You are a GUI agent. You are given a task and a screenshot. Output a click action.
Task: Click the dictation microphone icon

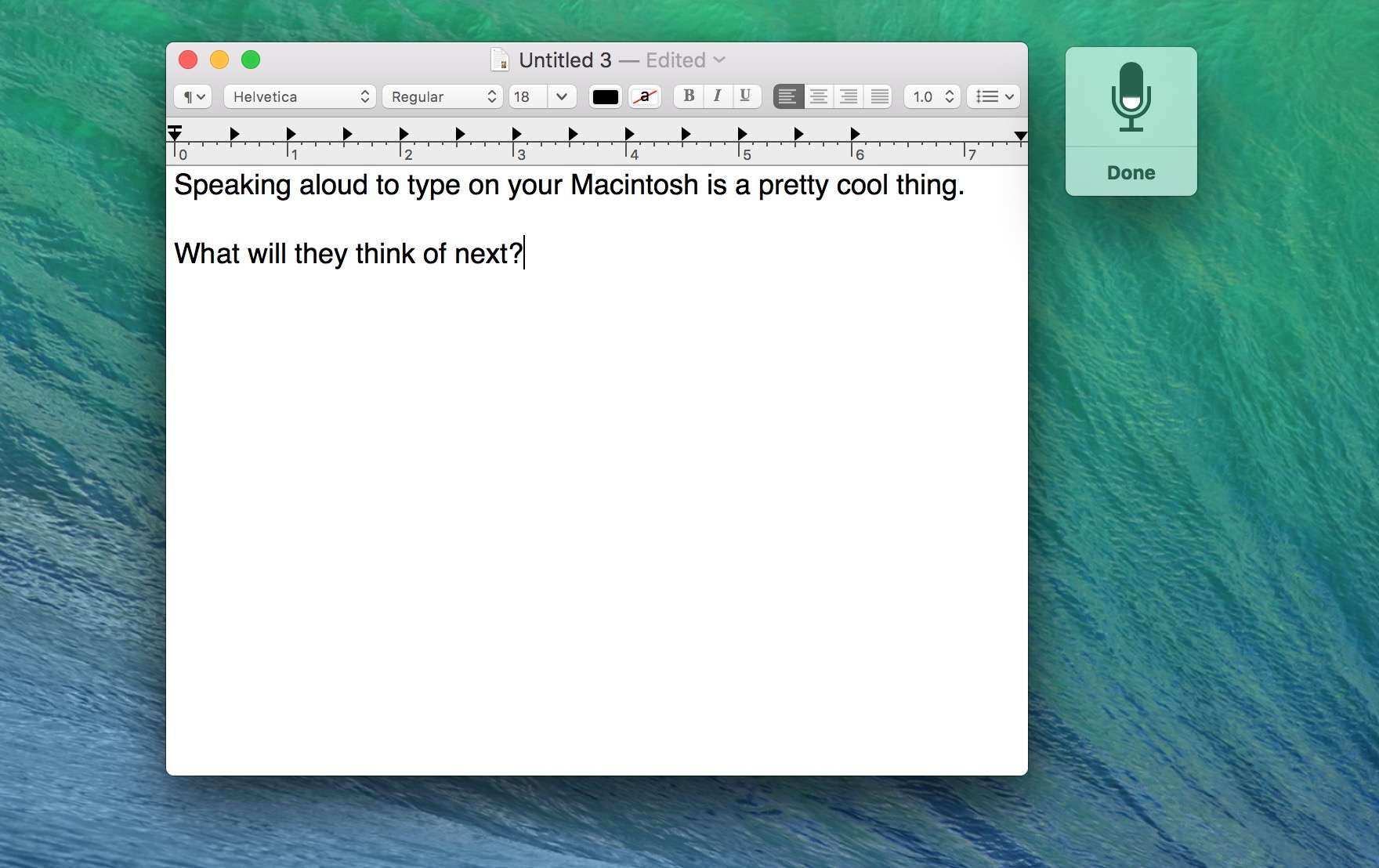[1131, 97]
